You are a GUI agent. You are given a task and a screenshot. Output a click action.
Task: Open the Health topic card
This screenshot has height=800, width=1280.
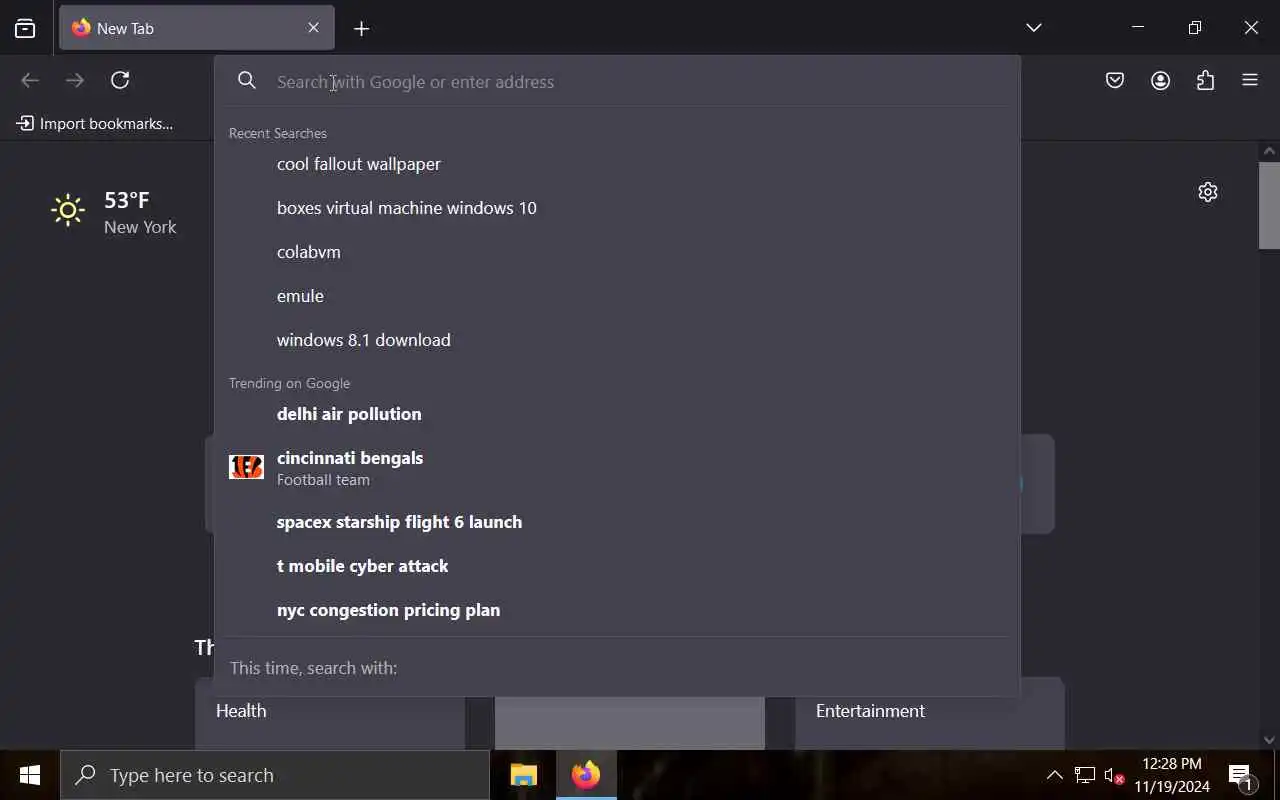pyautogui.click(x=330, y=714)
